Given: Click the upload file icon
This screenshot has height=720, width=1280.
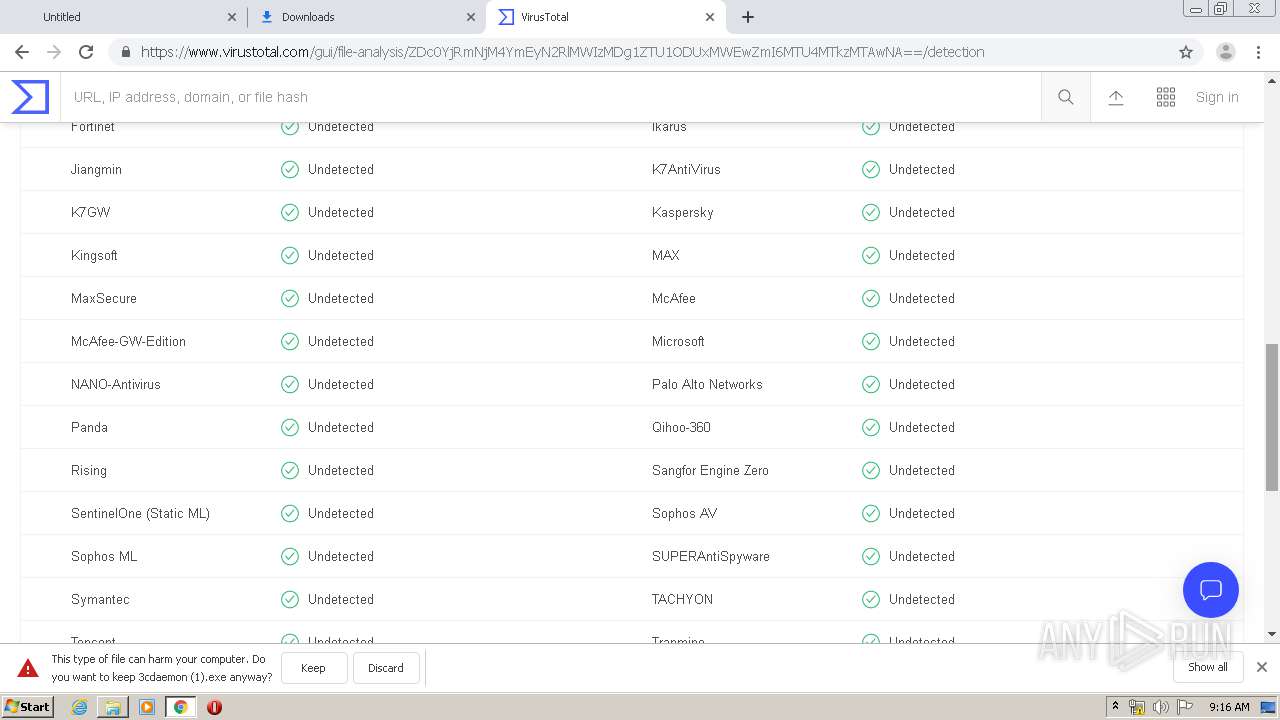Looking at the screenshot, I should click(x=1116, y=97).
